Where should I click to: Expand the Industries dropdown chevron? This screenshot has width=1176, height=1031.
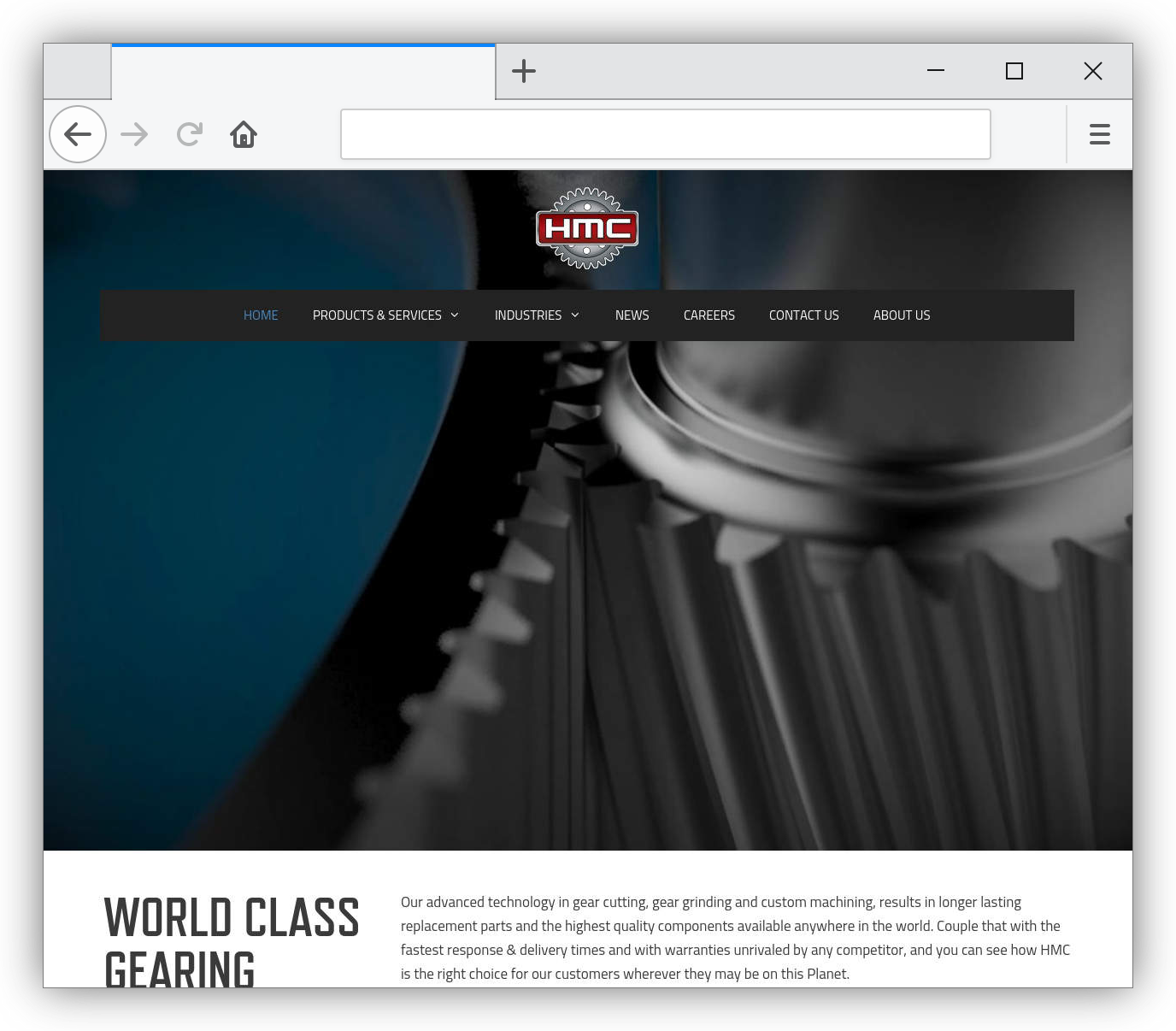575,315
